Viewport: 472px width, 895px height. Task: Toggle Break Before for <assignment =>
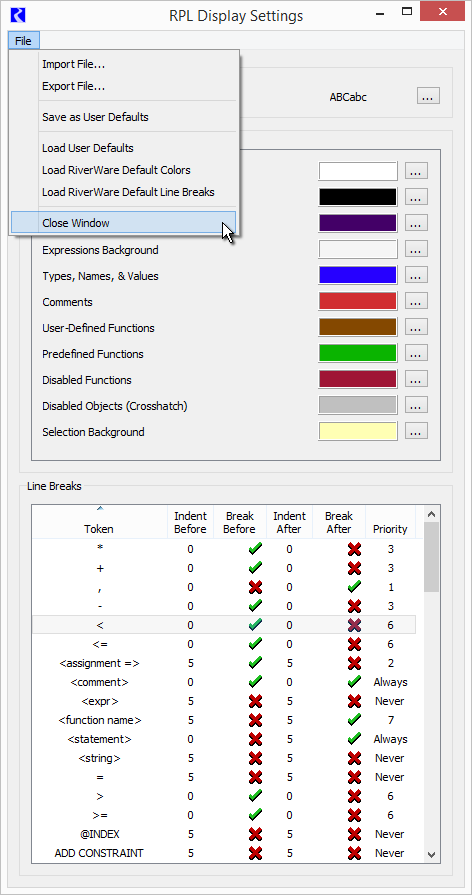255,663
